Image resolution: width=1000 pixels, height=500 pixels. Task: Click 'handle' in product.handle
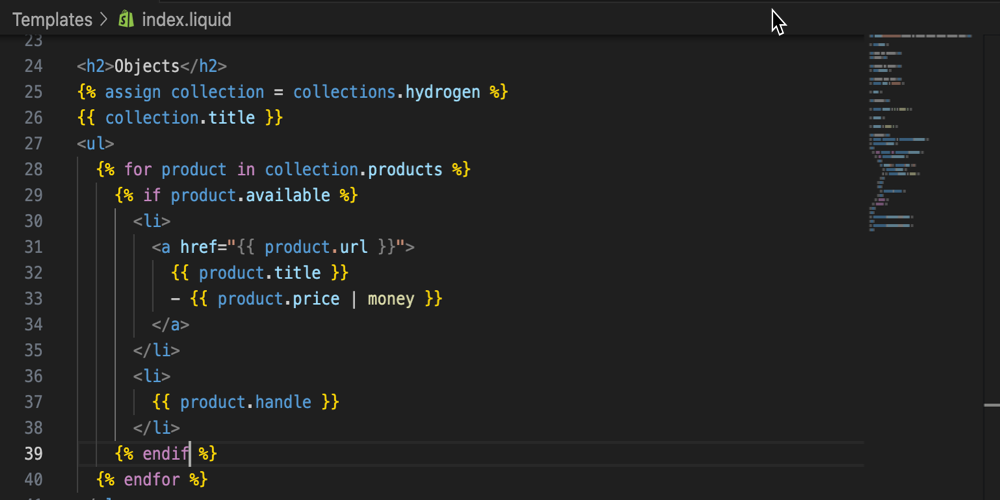[x=283, y=402]
